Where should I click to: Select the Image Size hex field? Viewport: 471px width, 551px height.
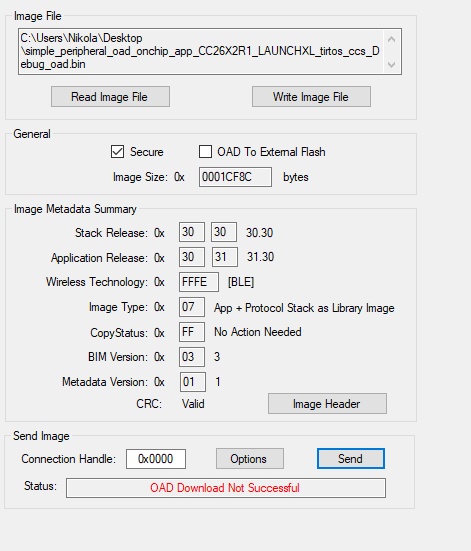click(235, 177)
